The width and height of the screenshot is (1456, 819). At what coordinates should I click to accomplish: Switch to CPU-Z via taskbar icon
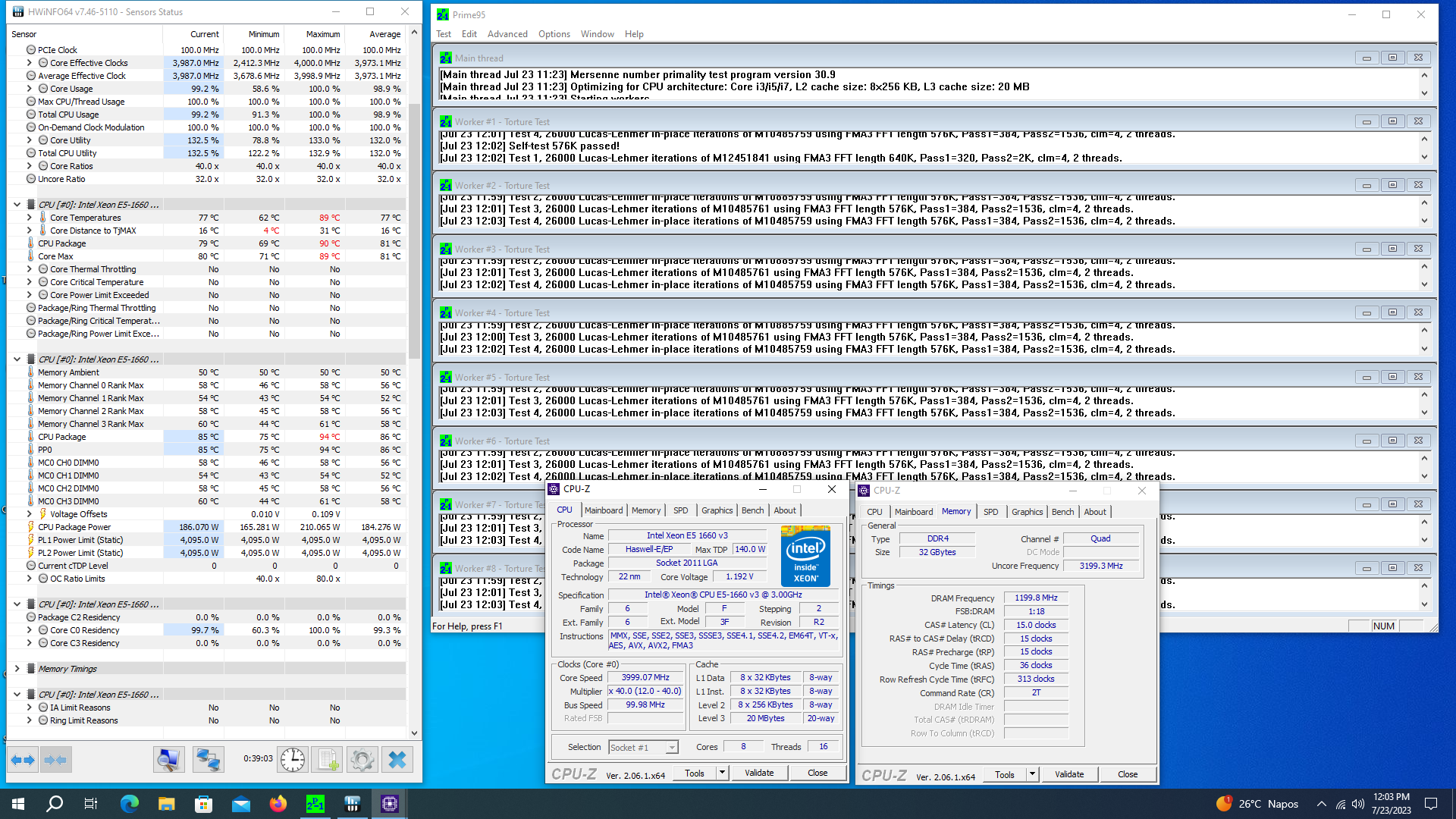[390, 804]
